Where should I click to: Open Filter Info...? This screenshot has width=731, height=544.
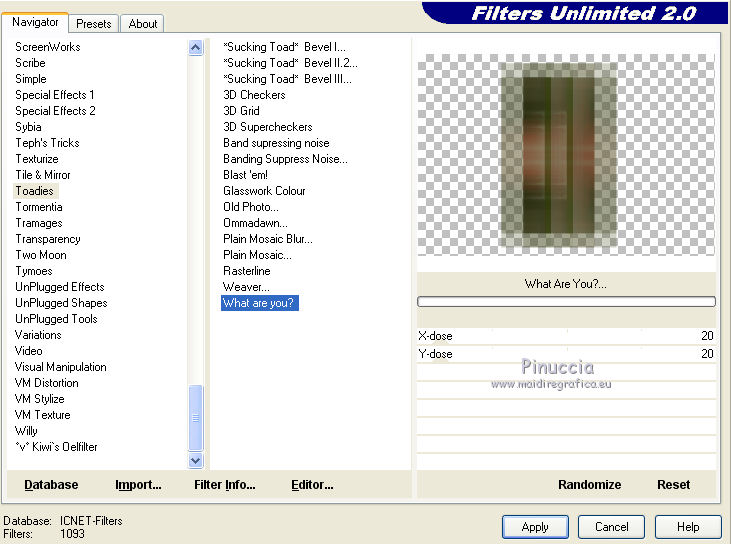225,485
